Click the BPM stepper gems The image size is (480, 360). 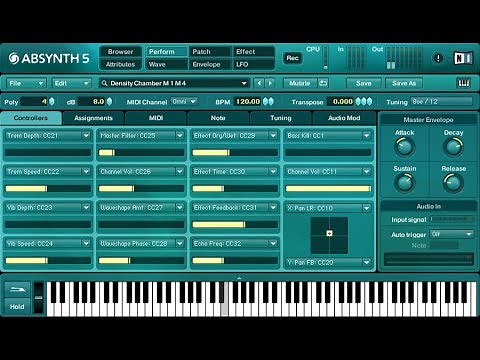pyautogui.click(x=268, y=102)
